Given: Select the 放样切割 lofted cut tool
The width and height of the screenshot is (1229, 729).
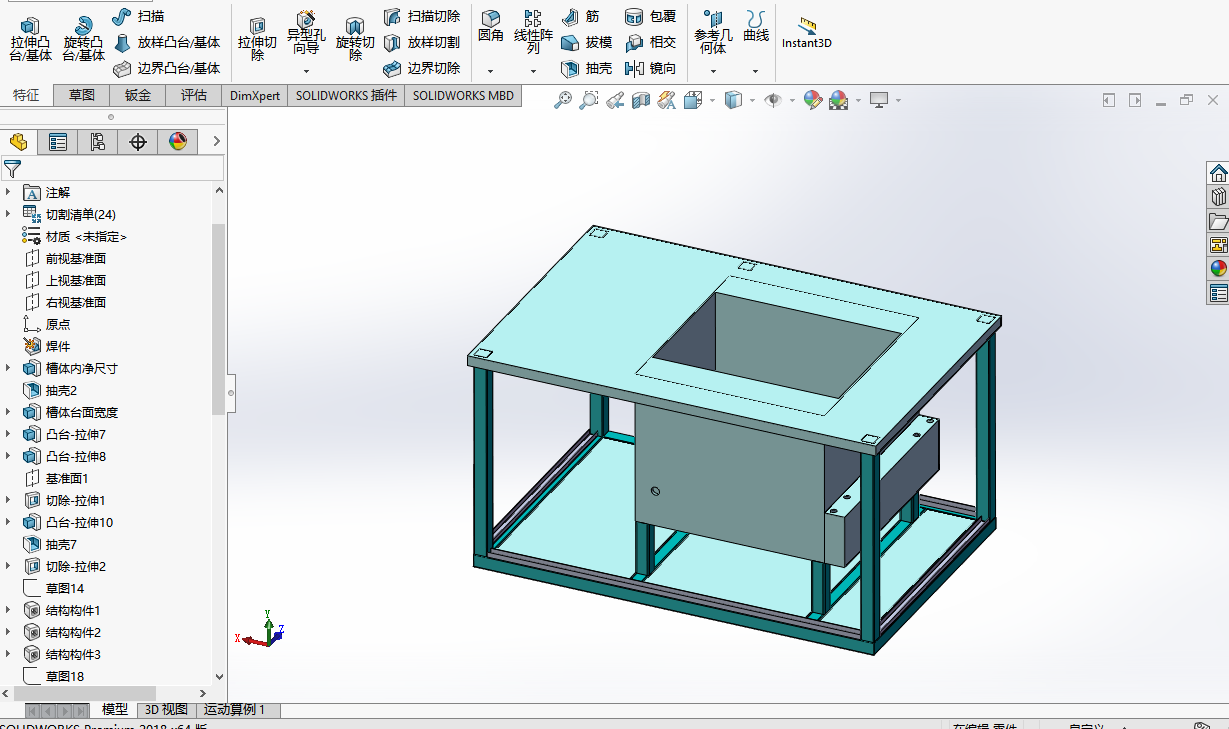Looking at the screenshot, I should (421, 42).
